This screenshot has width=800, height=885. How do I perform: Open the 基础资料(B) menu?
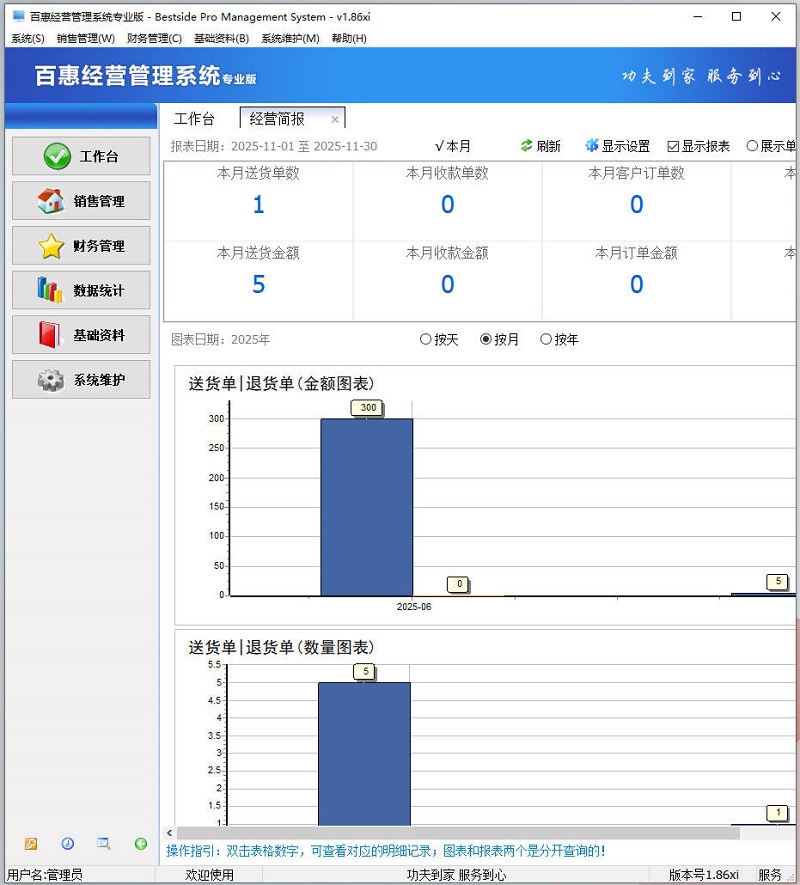tap(221, 38)
